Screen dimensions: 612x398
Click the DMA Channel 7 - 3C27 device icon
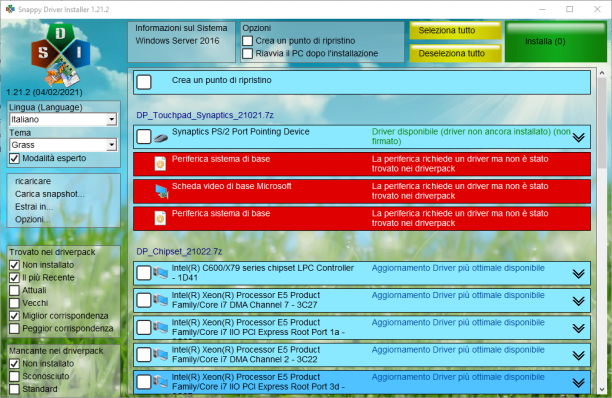pos(160,300)
